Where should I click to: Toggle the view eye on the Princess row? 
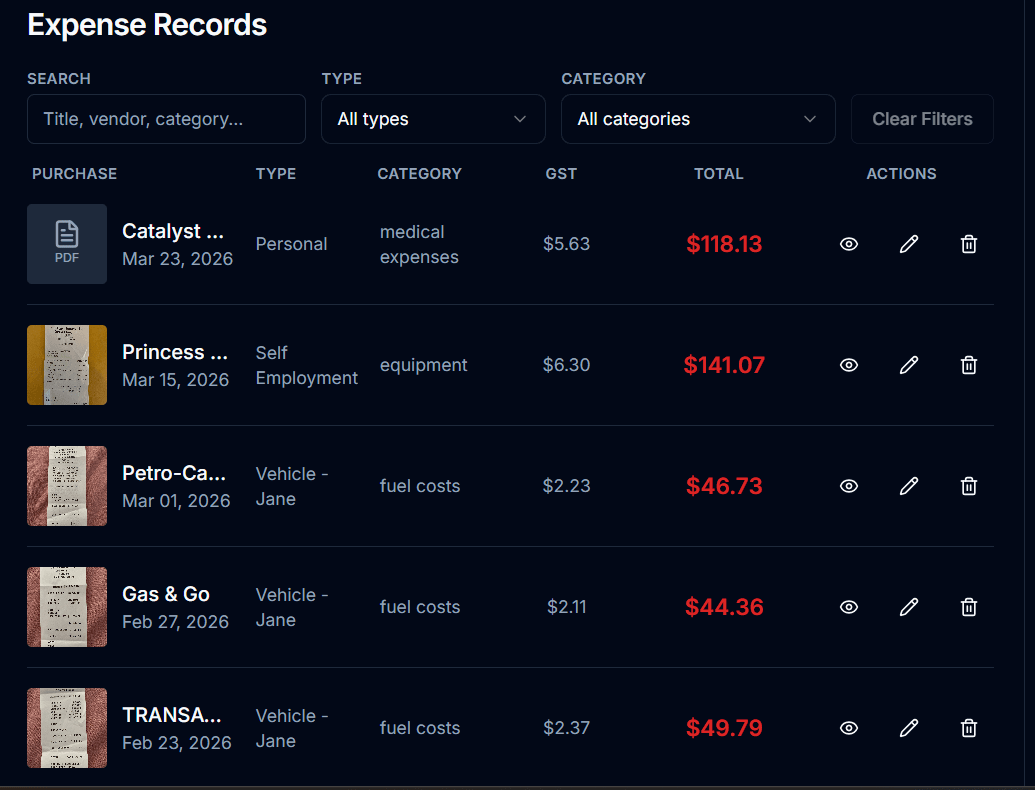tap(848, 365)
